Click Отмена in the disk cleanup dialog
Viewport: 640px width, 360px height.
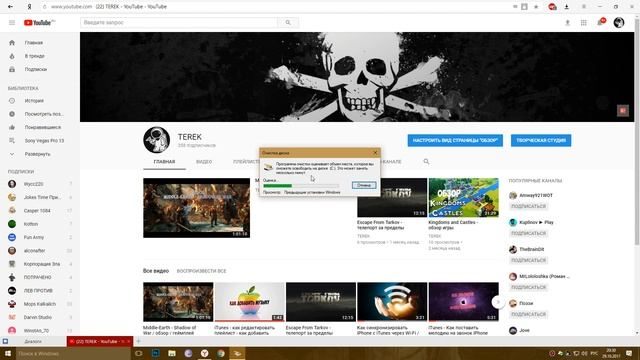point(364,185)
